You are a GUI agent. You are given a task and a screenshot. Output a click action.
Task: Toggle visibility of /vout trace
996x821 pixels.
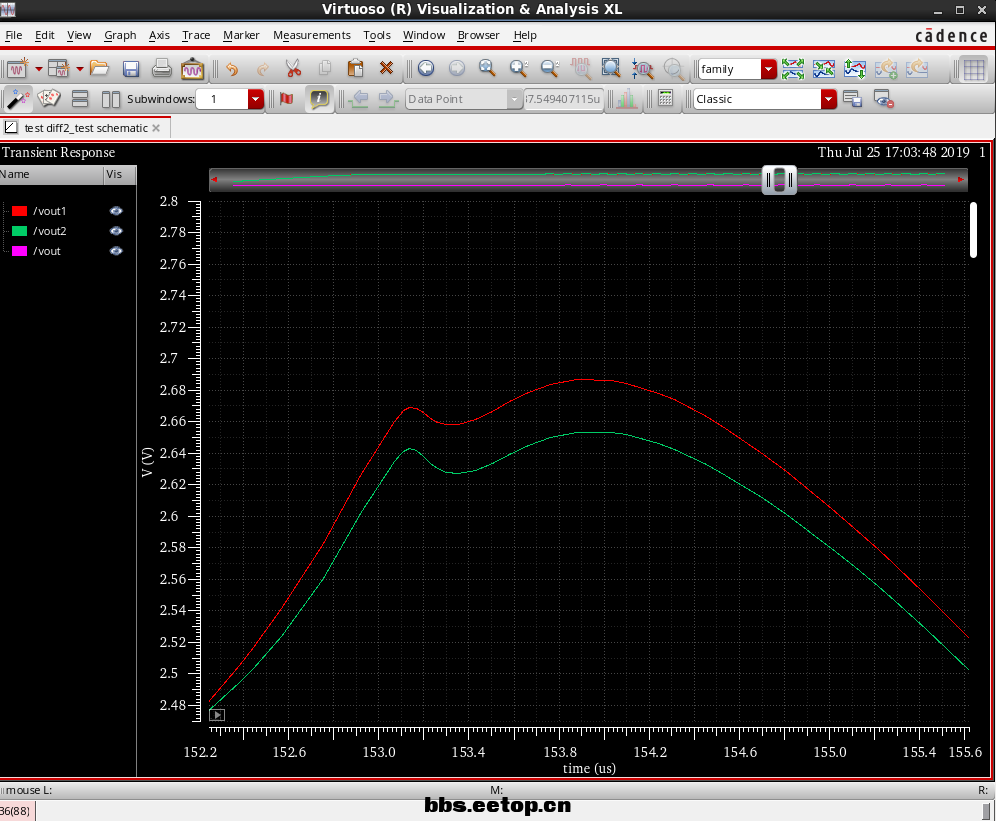click(x=116, y=251)
